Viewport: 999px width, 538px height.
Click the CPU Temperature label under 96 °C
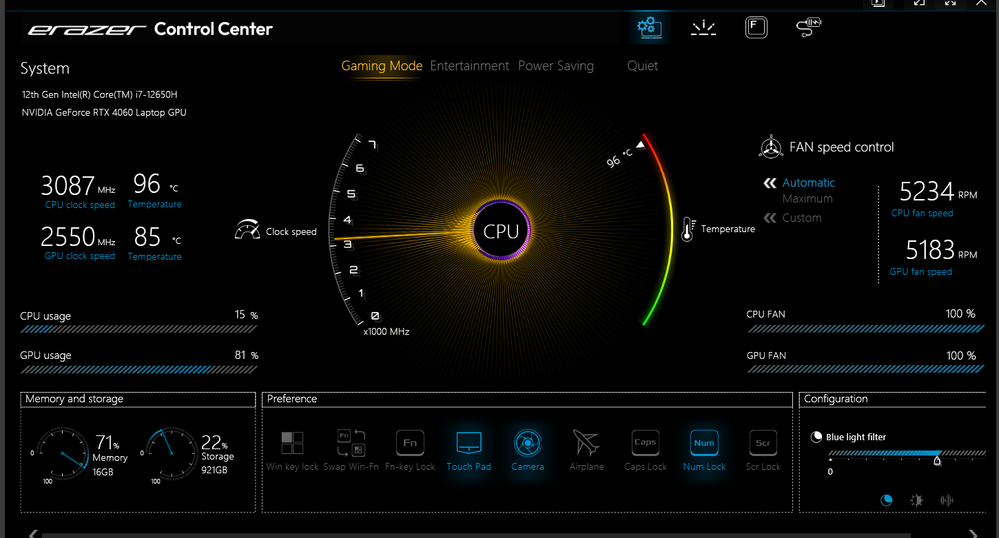(154, 205)
